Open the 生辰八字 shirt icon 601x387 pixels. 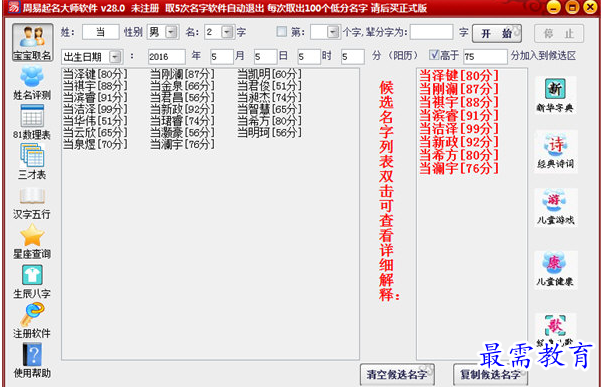(x=32, y=282)
